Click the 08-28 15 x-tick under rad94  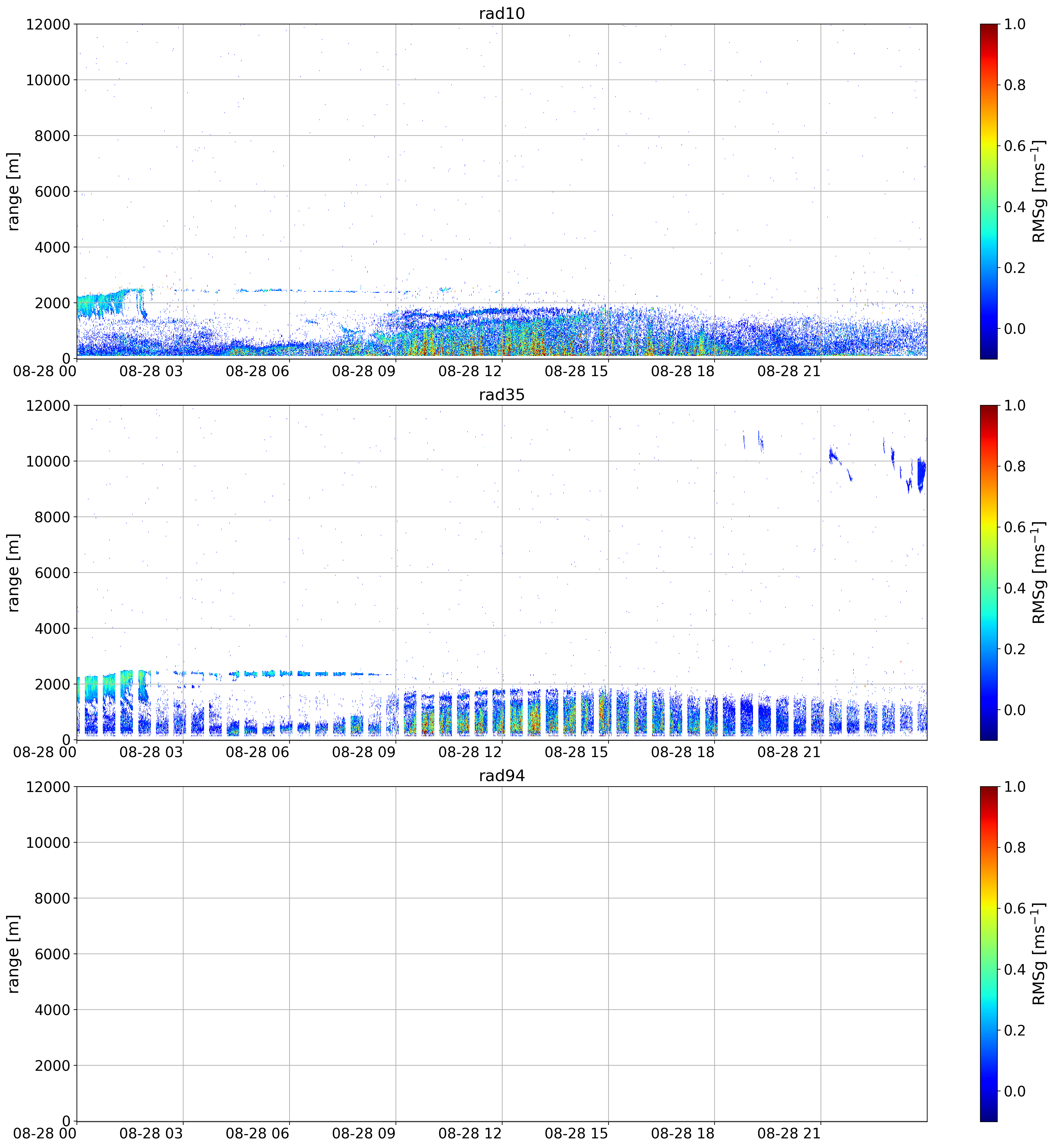(x=577, y=1134)
